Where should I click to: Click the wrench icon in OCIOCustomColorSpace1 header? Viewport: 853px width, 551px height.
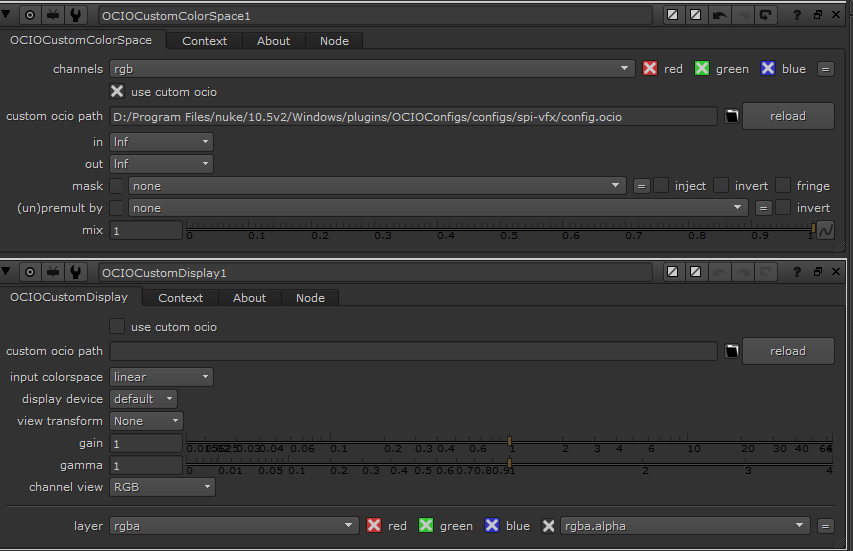pyautogui.click(x=75, y=16)
